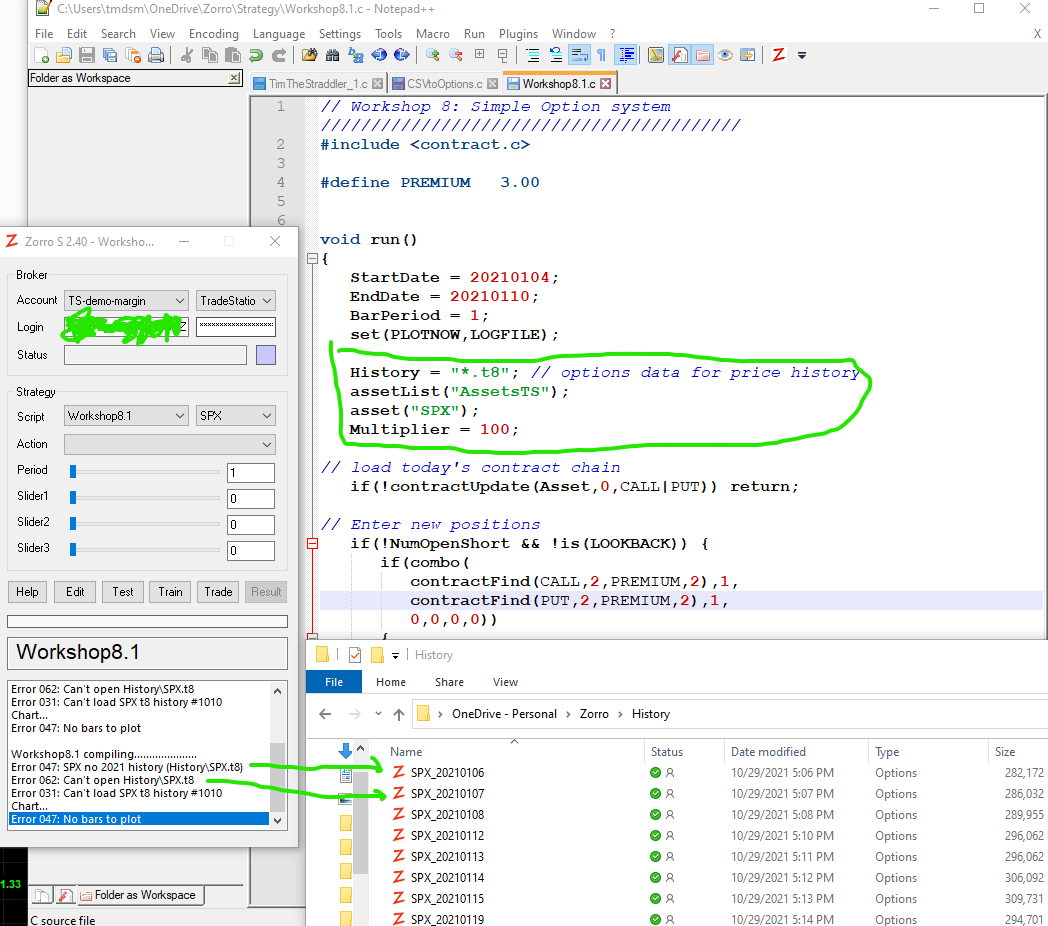Toggle Word Wrap in the toolbar
Image resolution: width=1048 pixels, height=926 pixels.
(x=579, y=55)
